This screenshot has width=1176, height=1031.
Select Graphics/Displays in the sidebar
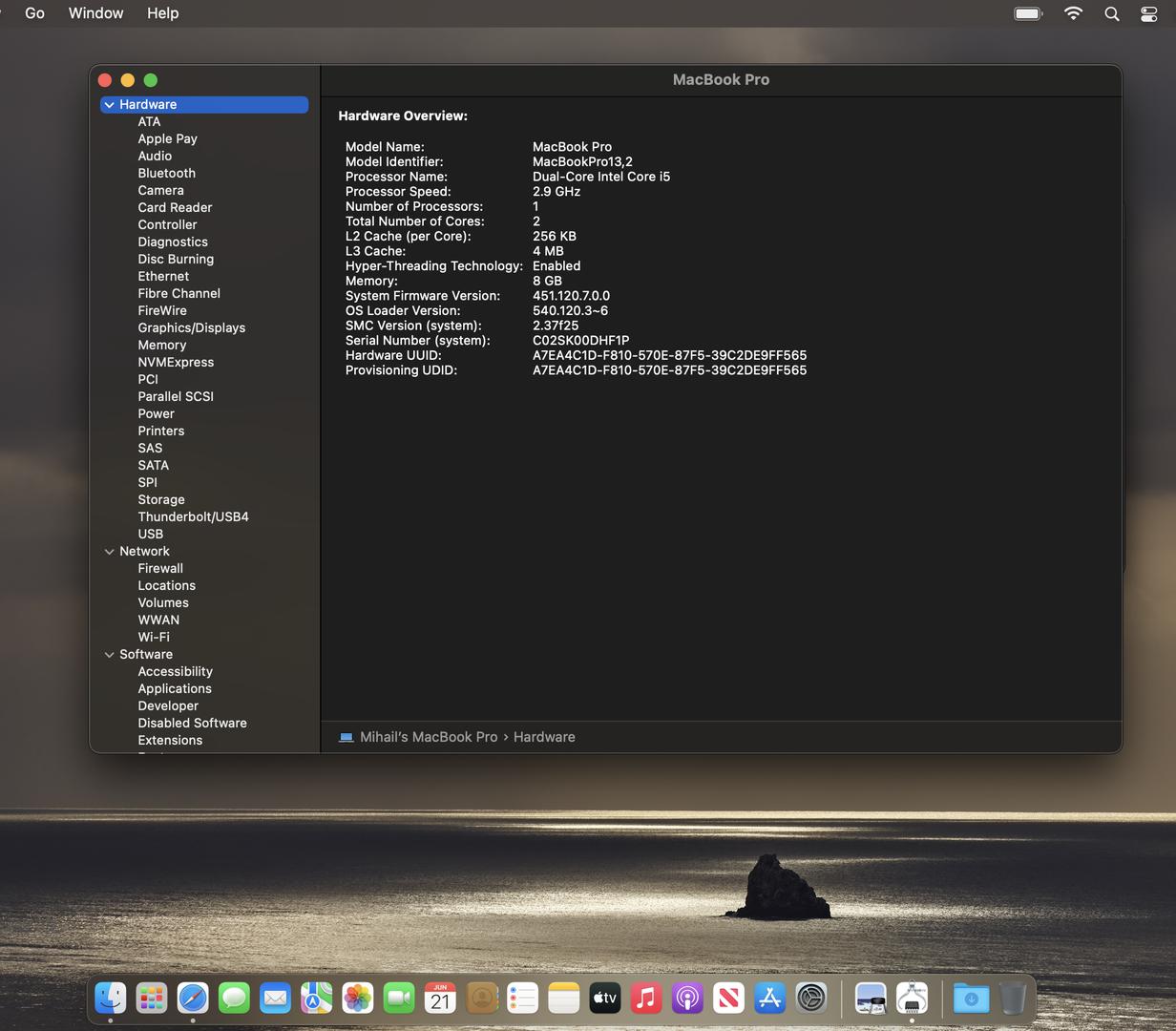click(191, 328)
